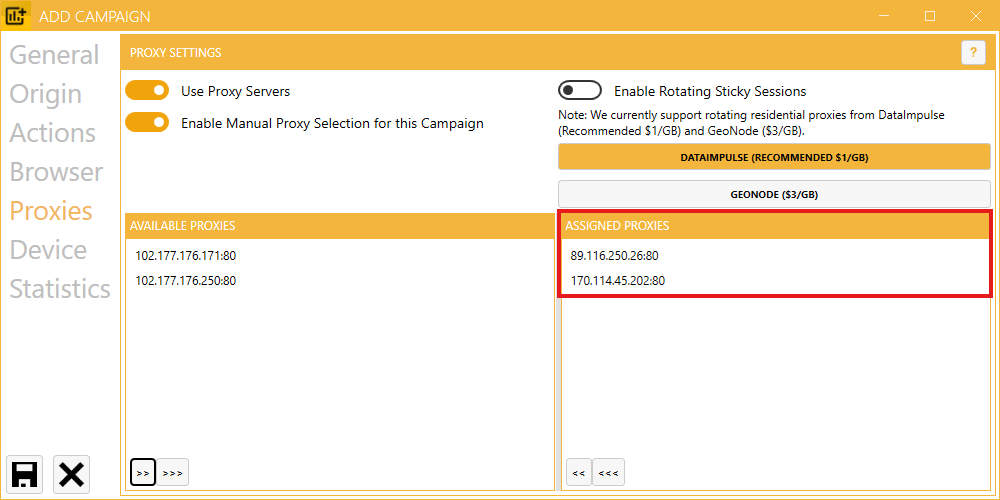Select available proxy 102.177.176.171:80
Screen dimensions: 1000x500
[186, 256]
